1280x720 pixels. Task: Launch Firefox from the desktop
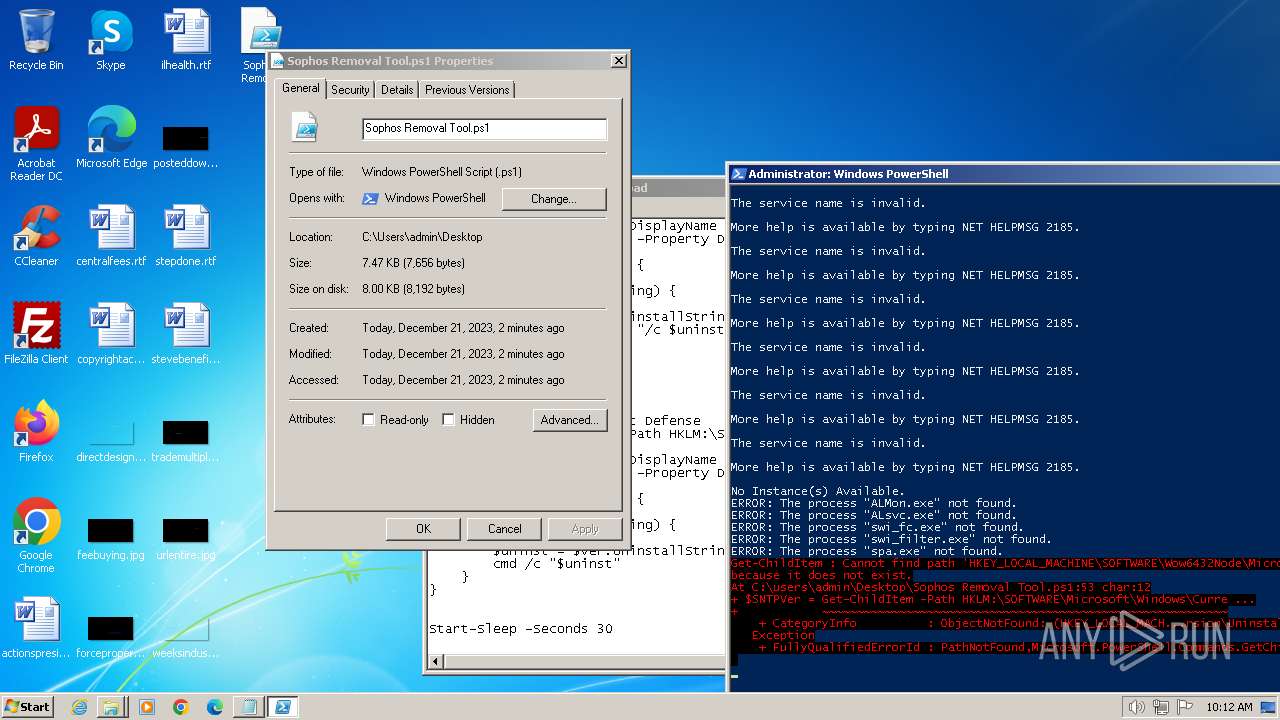click(36, 431)
